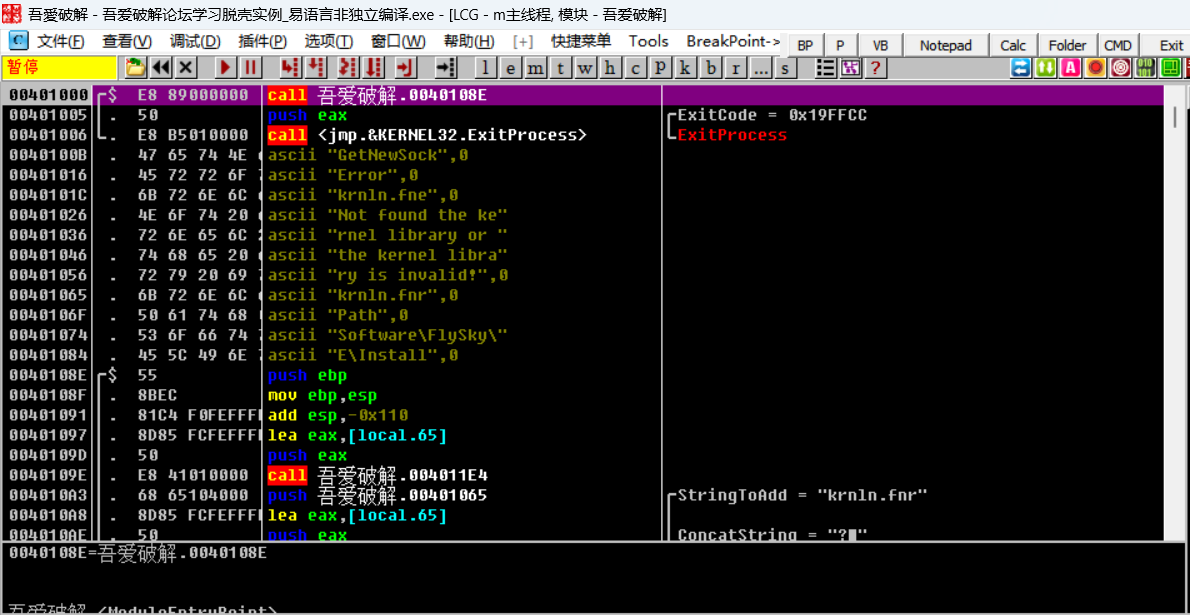1190x615 pixels.
Task: Launch Notepad via the Notepad button
Action: point(946,46)
